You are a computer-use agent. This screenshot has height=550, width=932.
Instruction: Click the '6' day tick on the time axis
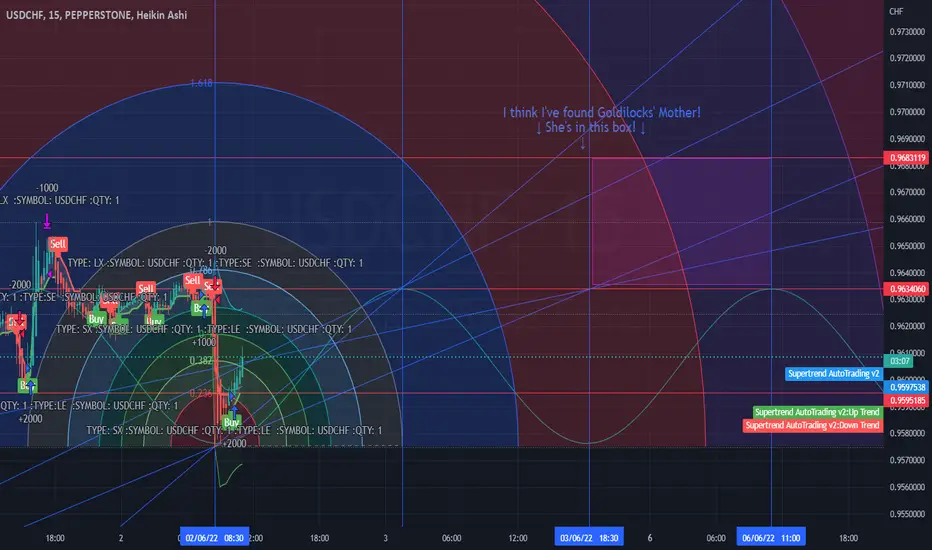click(650, 538)
